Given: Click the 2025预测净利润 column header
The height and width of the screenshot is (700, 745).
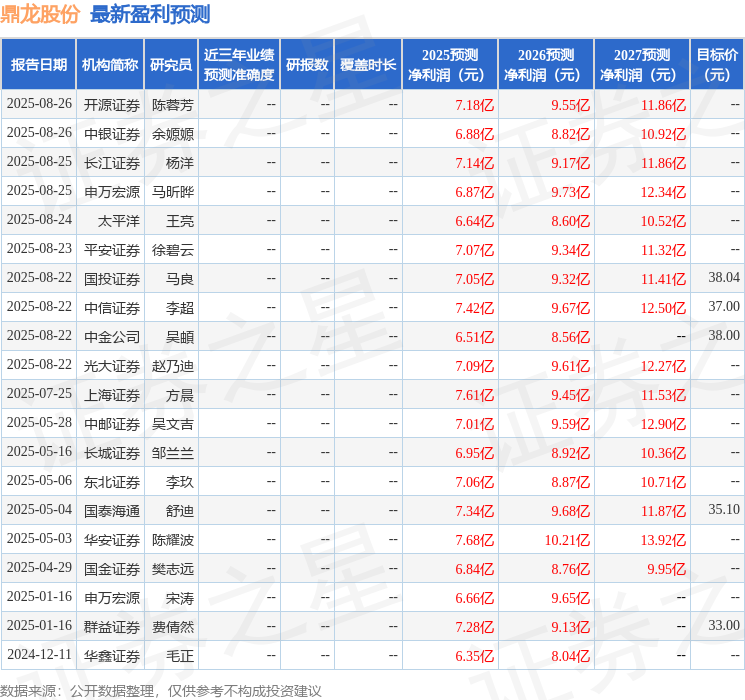Looking at the screenshot, I should click(450, 65).
